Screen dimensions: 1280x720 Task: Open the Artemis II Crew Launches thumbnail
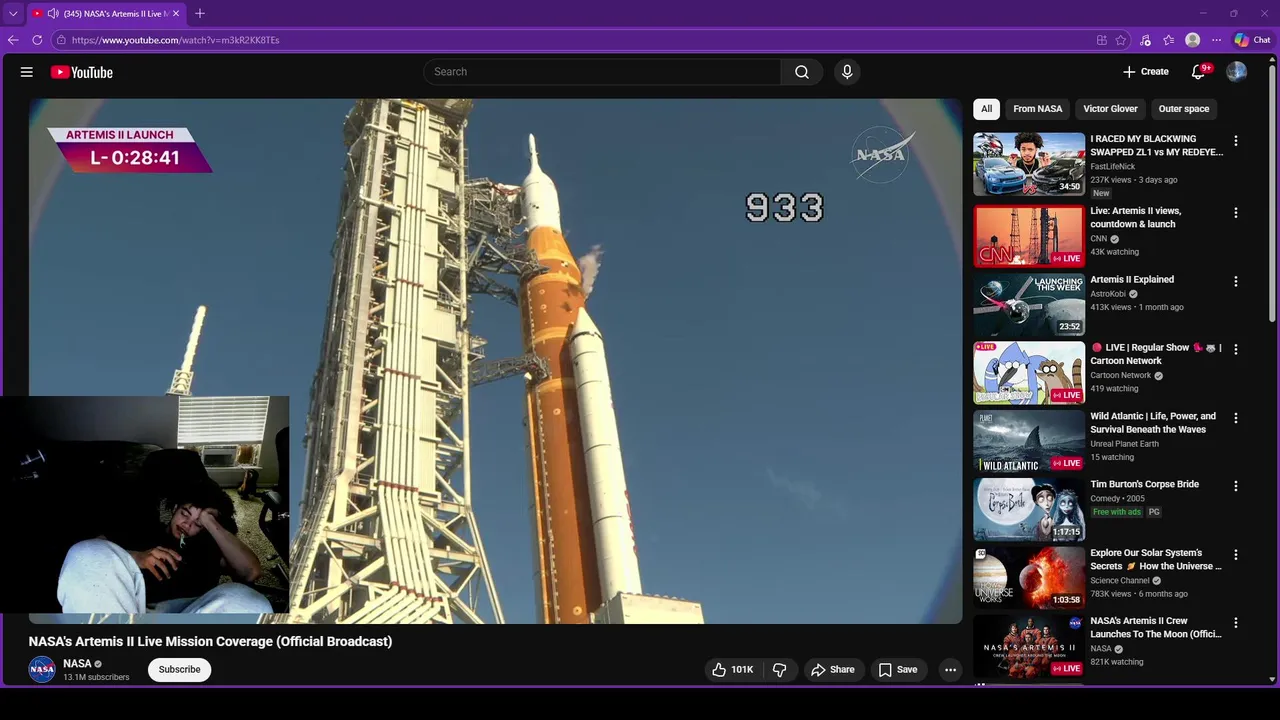1029,646
